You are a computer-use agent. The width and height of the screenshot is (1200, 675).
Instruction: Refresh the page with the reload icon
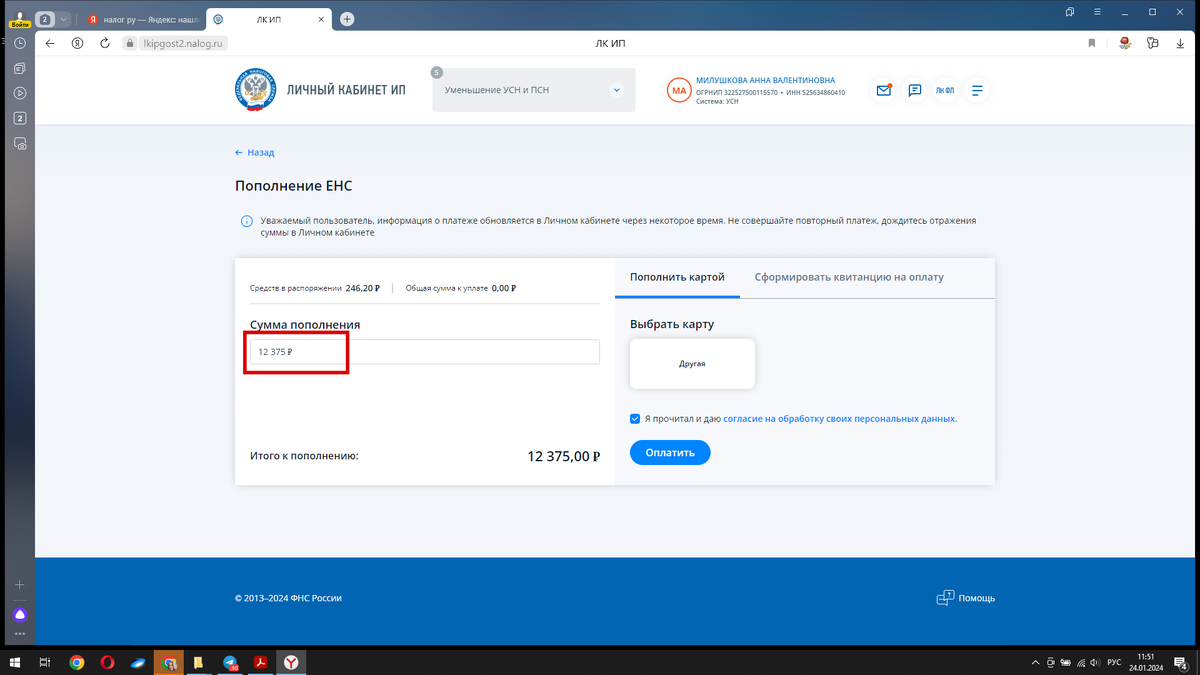(x=105, y=43)
